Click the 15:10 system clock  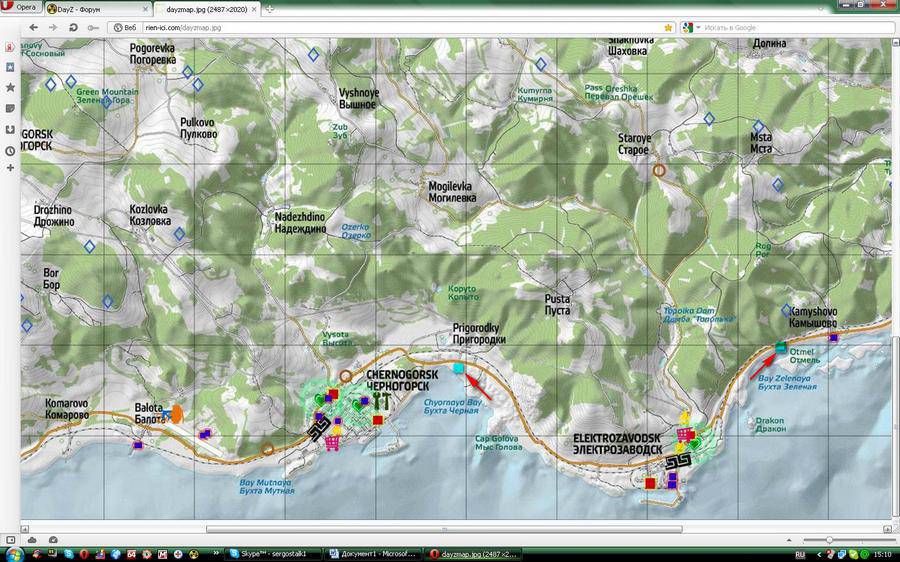click(x=884, y=555)
